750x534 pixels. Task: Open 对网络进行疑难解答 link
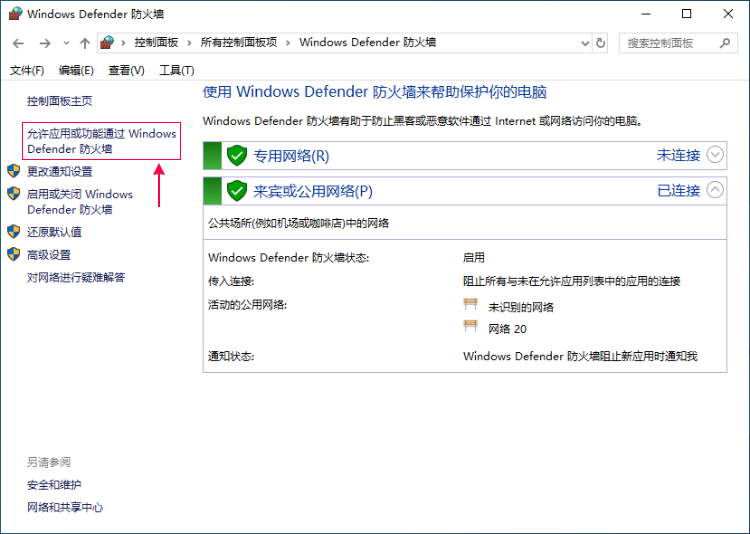point(76,277)
